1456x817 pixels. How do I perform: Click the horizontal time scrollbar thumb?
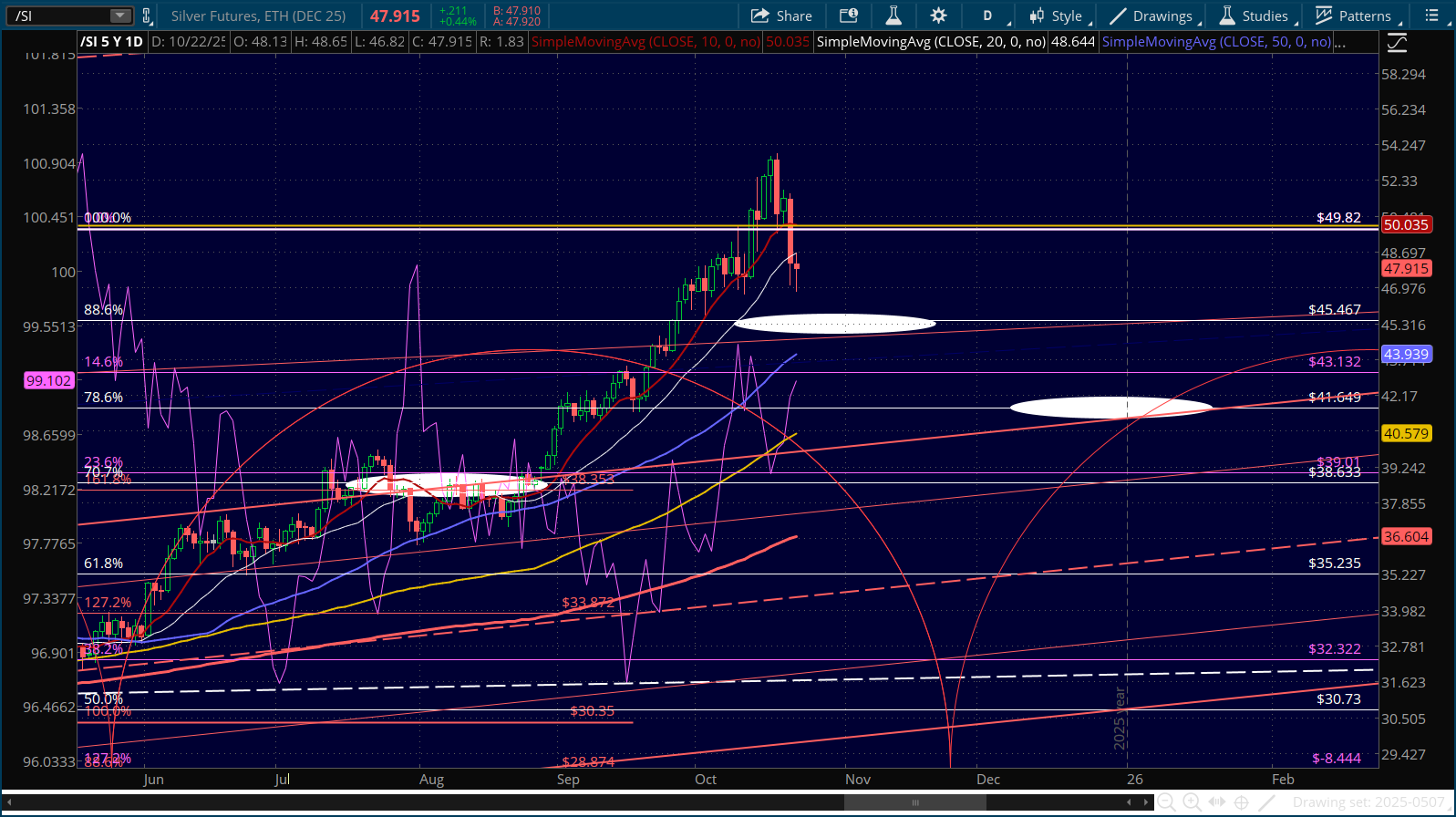click(914, 802)
